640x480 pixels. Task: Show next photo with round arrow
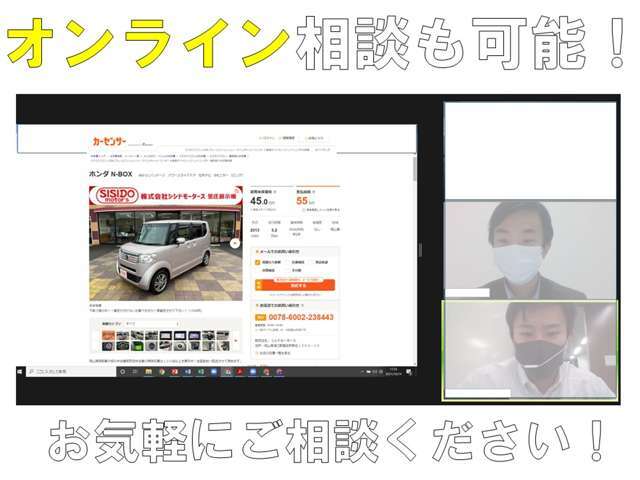pos(235,243)
